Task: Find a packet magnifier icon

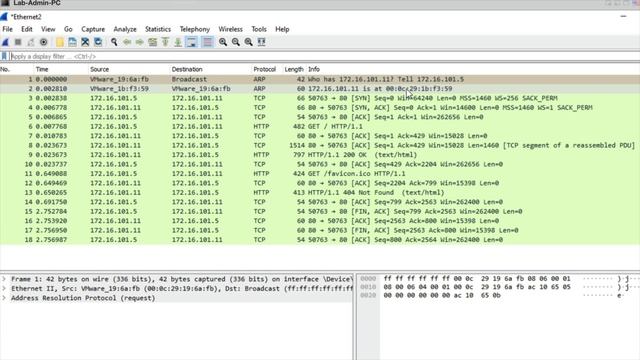Action: pos(114,42)
